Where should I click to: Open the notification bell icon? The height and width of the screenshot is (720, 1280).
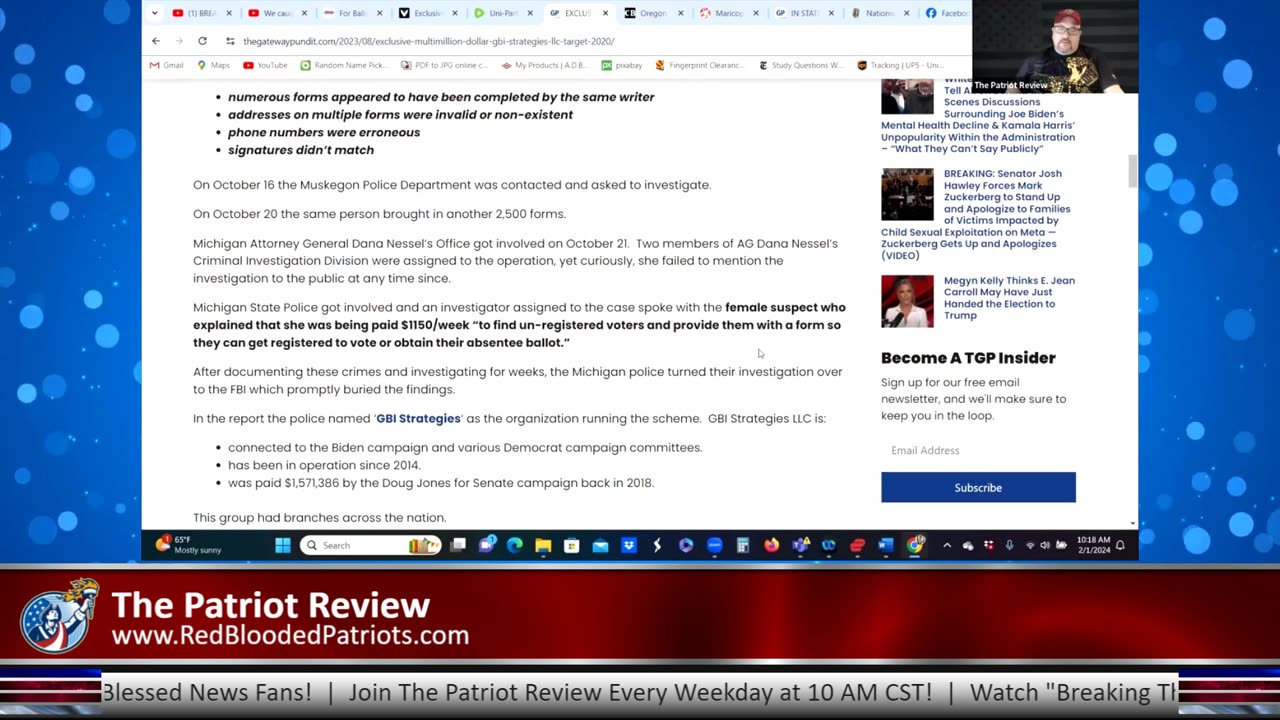point(1120,545)
